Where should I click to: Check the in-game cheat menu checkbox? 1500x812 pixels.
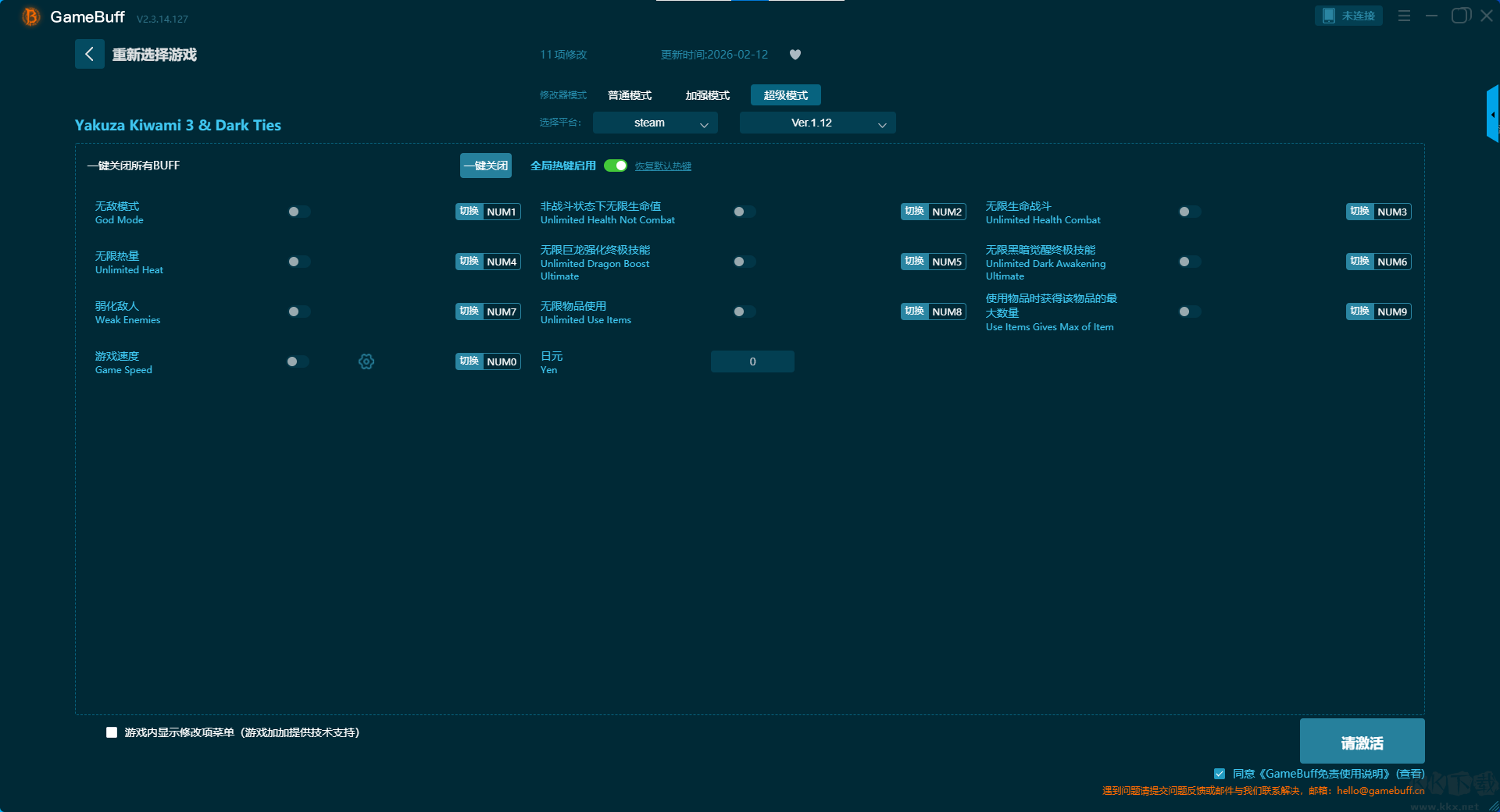click(x=112, y=732)
